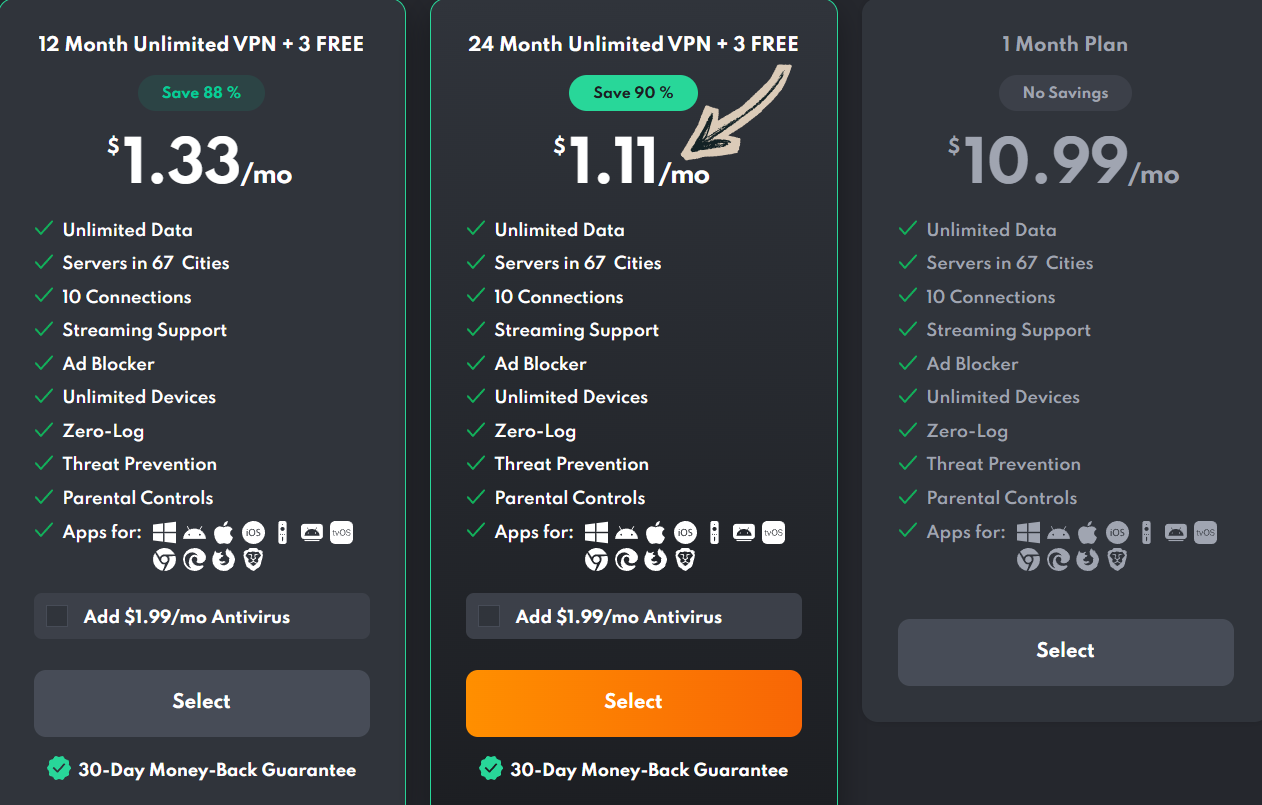
Task: Select the Brave browser icon in the 1 Month plan
Action: point(1118,559)
